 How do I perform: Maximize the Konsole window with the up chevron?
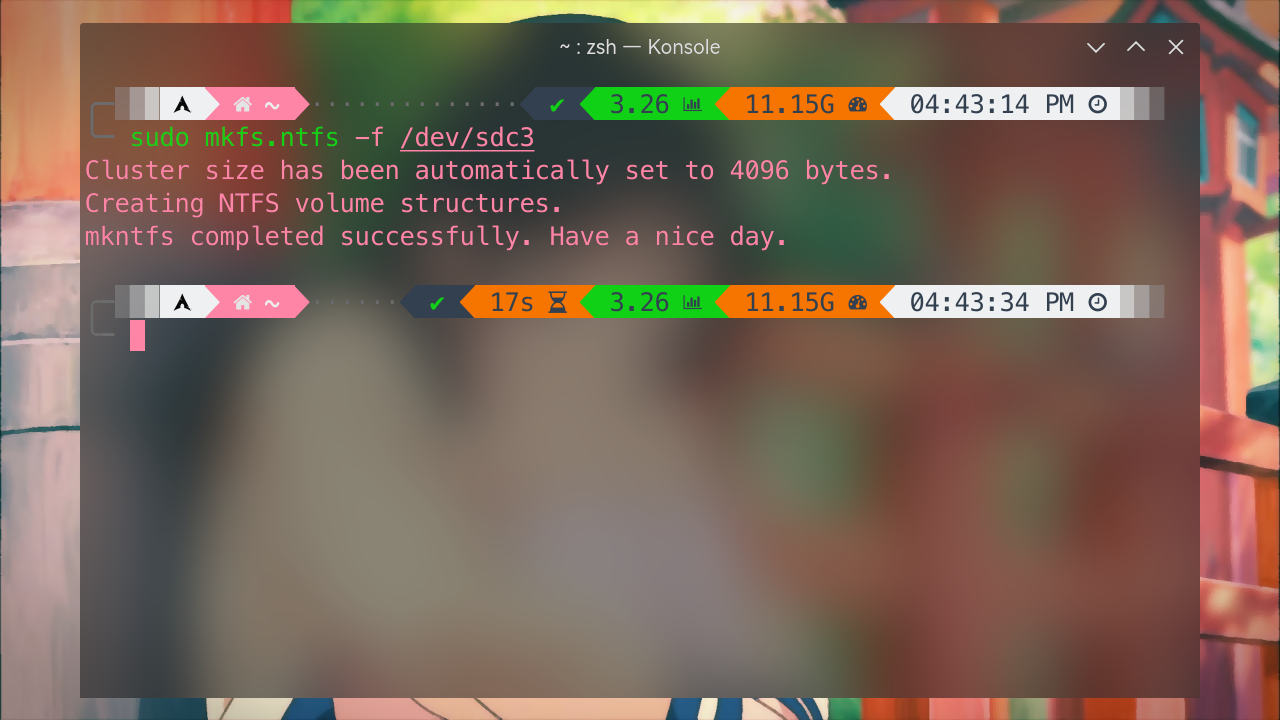click(1136, 47)
